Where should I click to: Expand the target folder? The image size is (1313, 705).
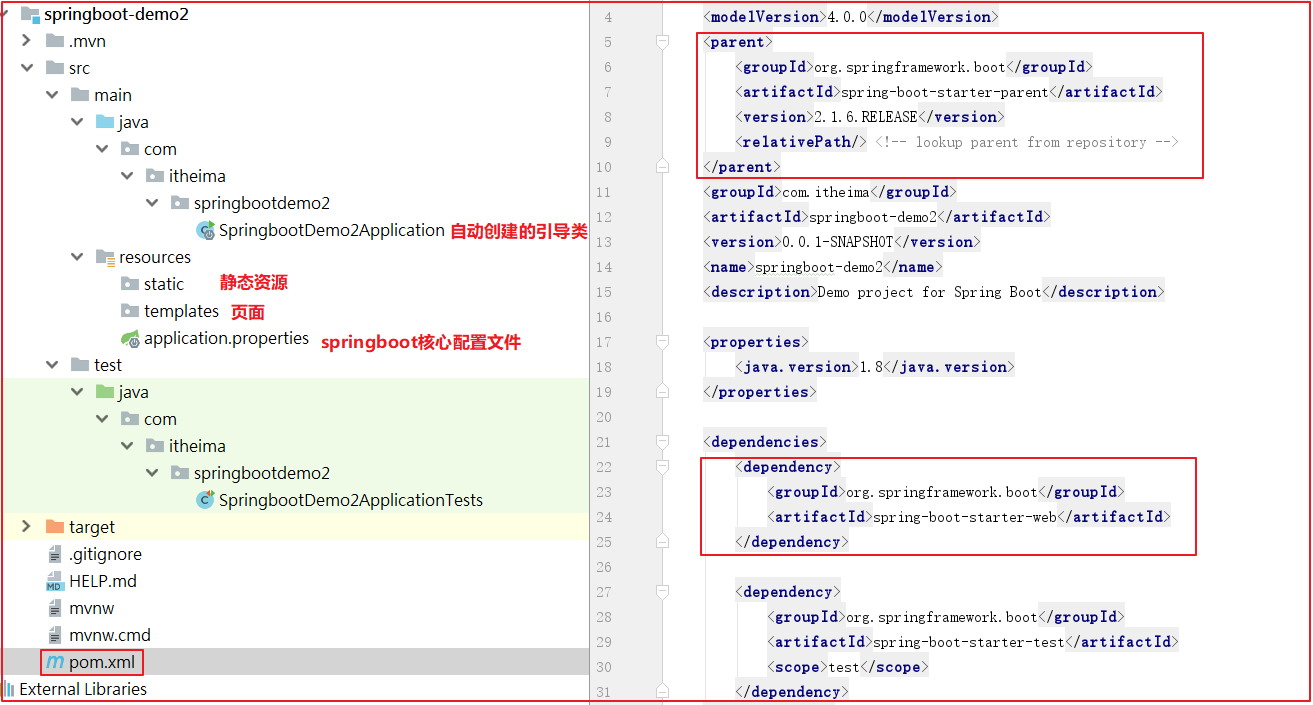27,527
